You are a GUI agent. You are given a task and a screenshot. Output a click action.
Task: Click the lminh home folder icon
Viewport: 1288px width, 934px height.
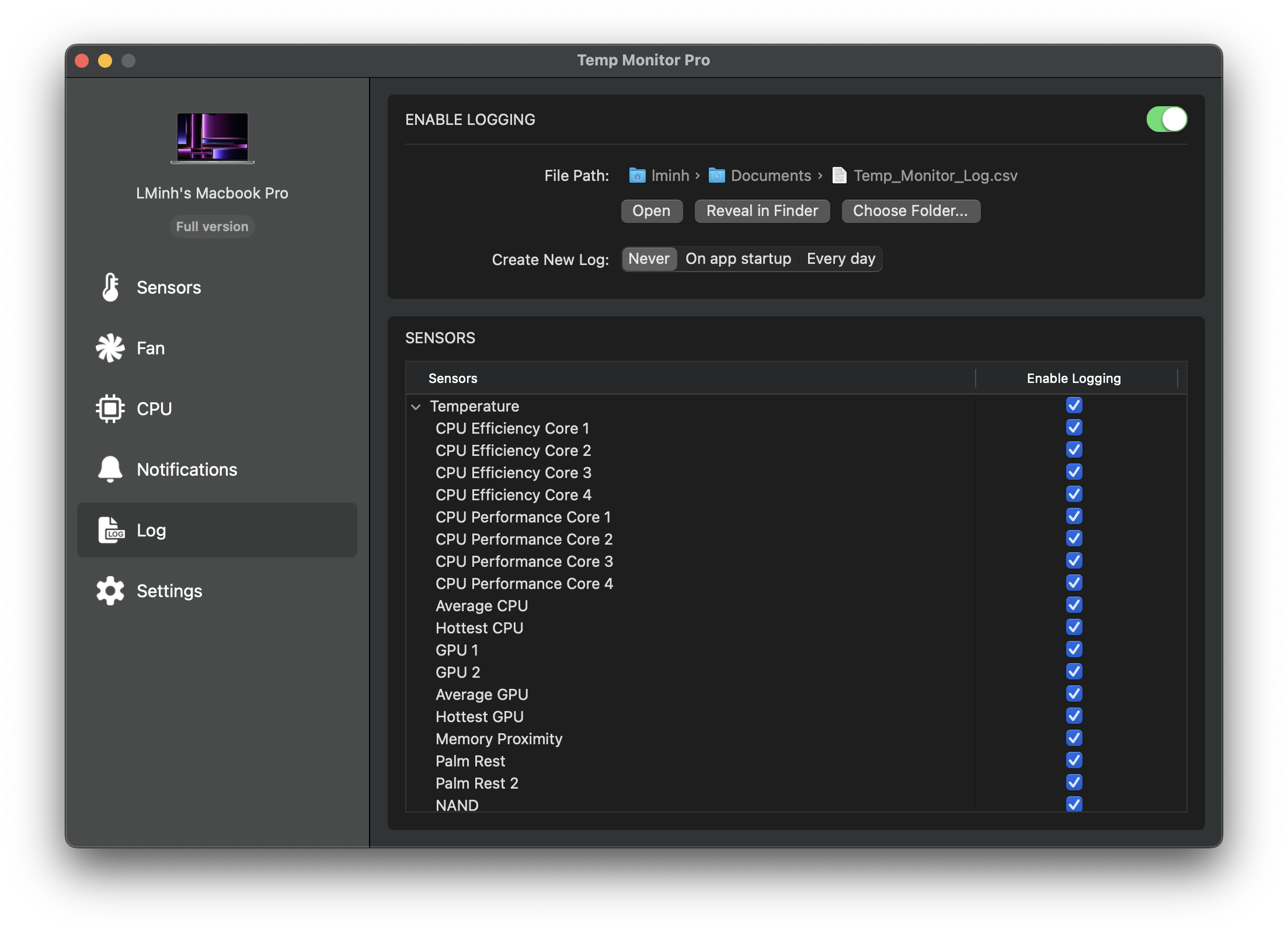point(637,176)
